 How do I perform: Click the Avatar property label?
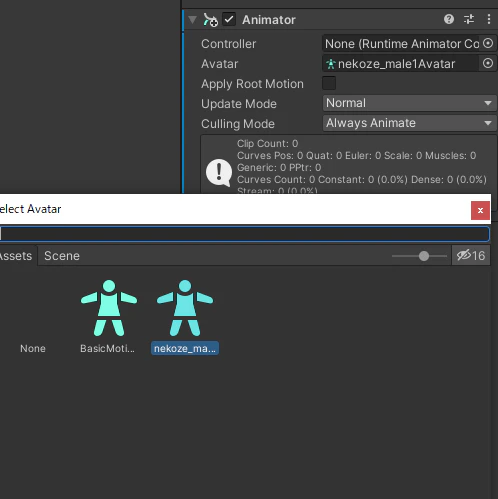tap(220, 64)
